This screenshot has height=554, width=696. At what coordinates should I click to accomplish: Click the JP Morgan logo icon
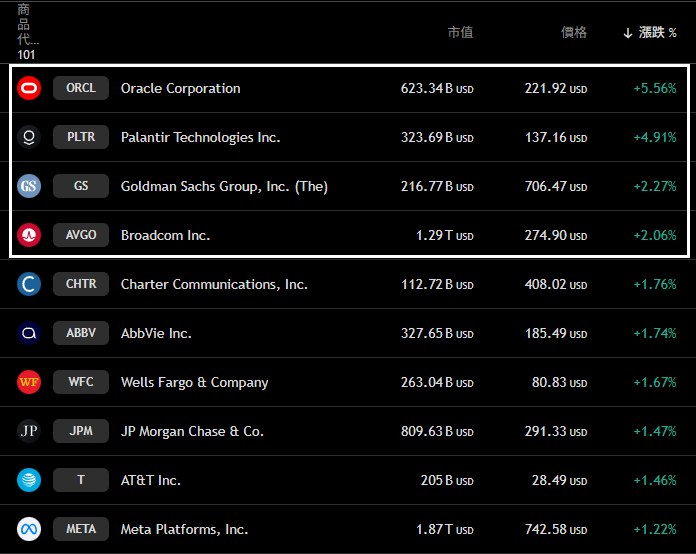(x=29, y=431)
